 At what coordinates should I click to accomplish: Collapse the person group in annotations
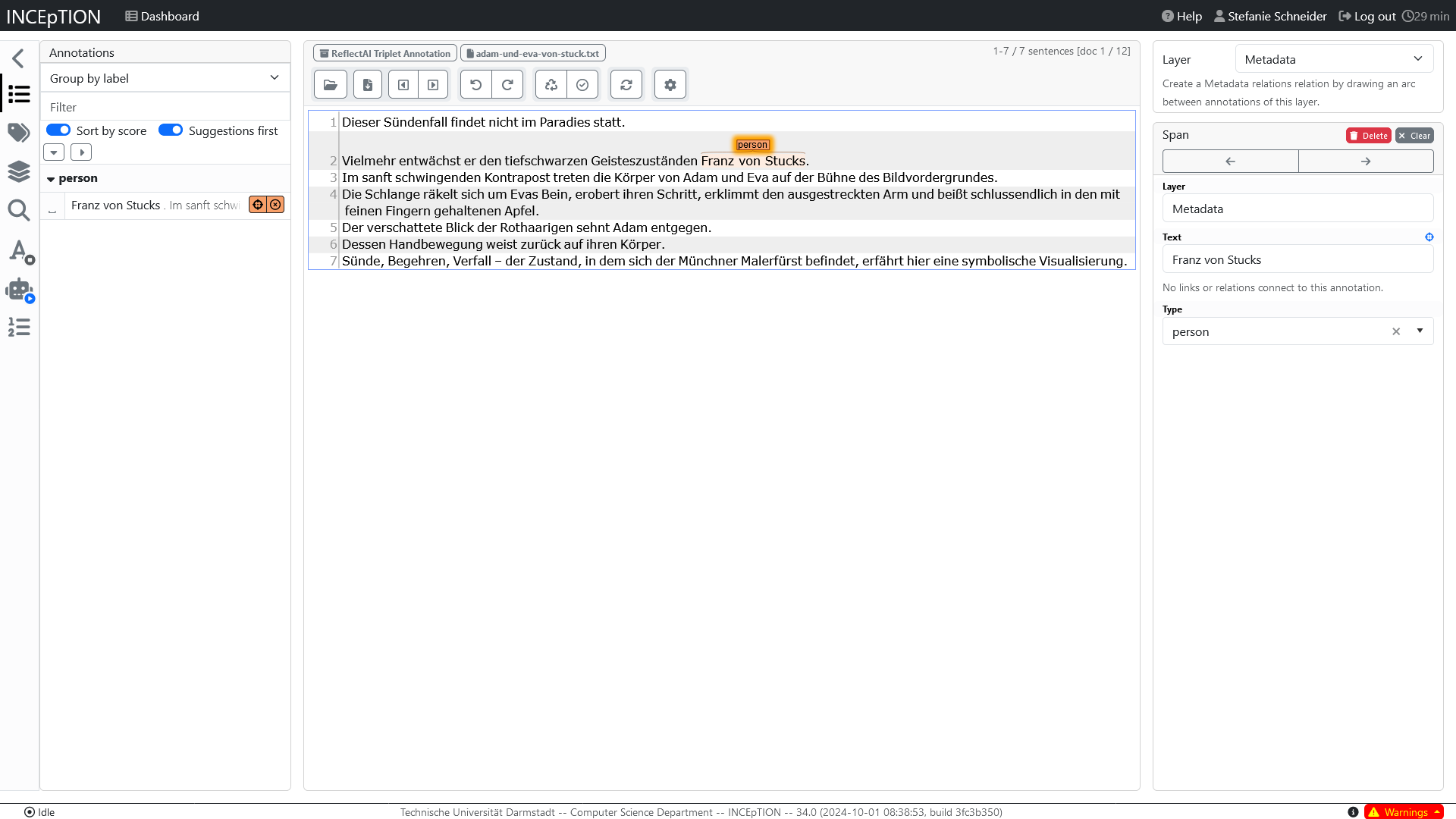51,179
